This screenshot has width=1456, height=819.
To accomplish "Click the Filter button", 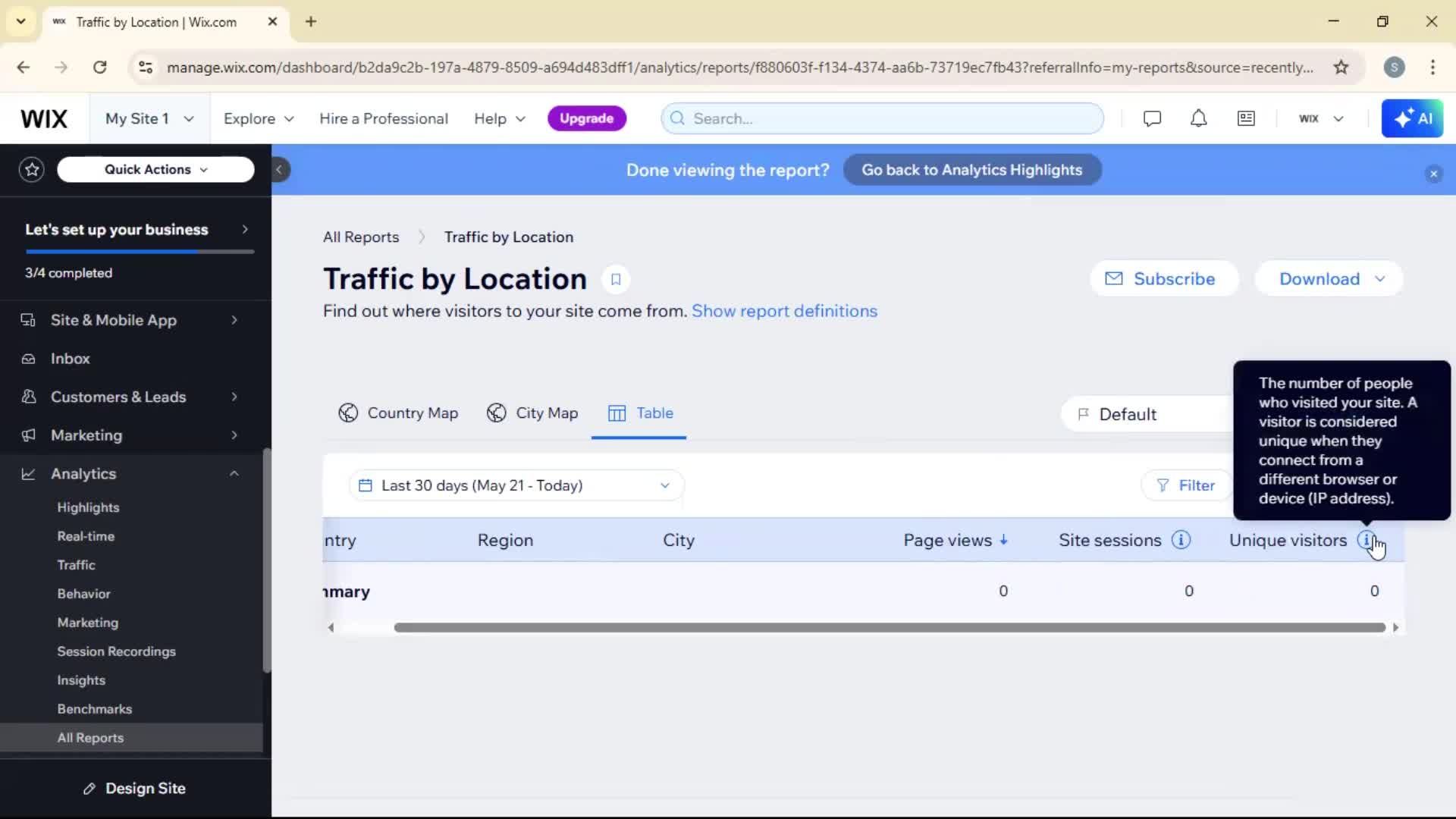I will [x=1186, y=485].
